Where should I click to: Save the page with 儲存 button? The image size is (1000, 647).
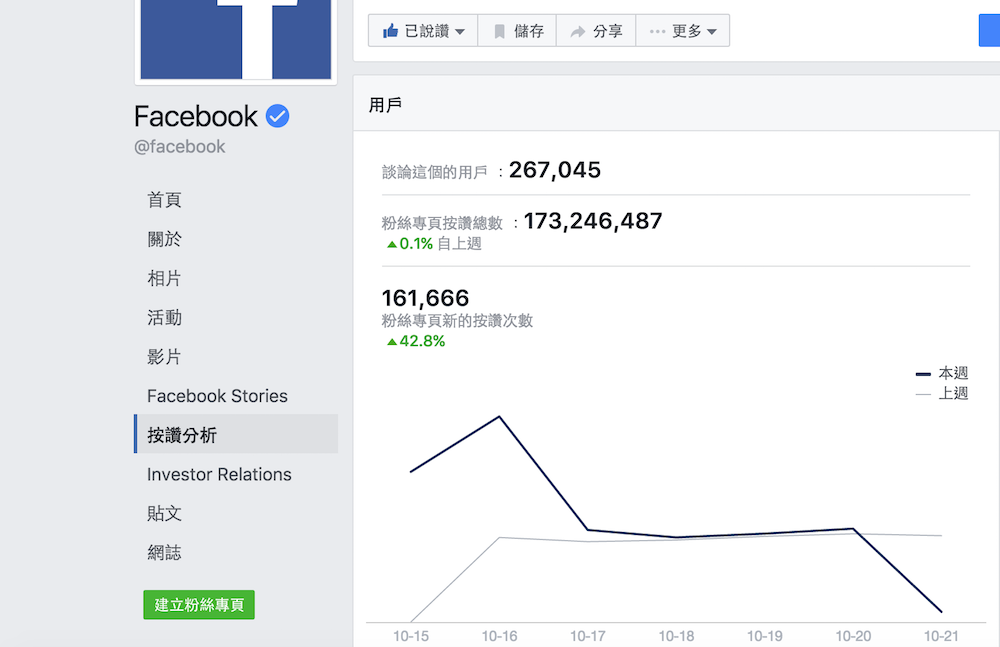coord(517,31)
